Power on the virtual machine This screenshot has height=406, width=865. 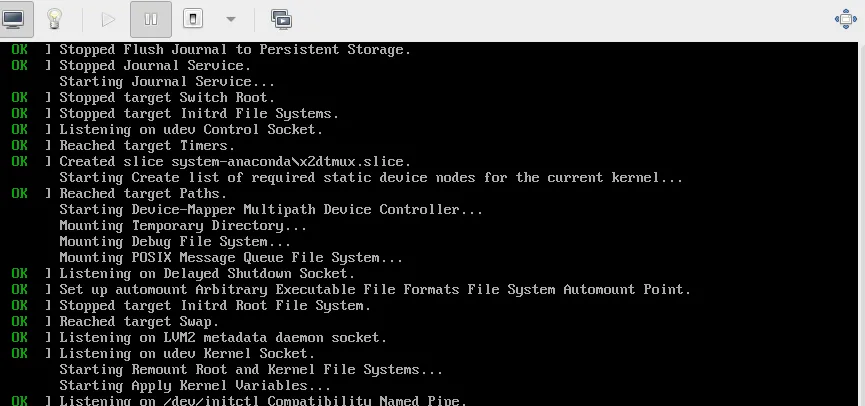(x=109, y=18)
